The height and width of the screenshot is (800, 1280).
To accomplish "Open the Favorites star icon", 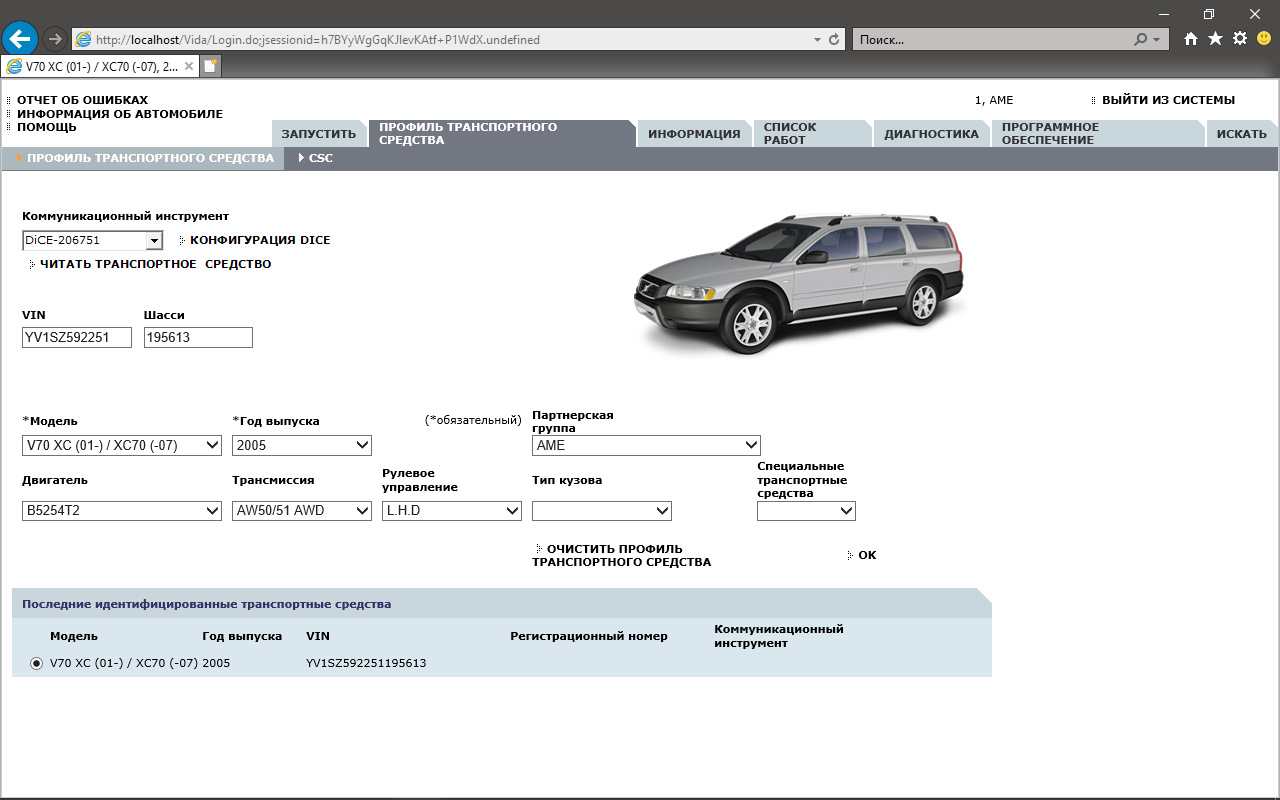I will [1215, 39].
